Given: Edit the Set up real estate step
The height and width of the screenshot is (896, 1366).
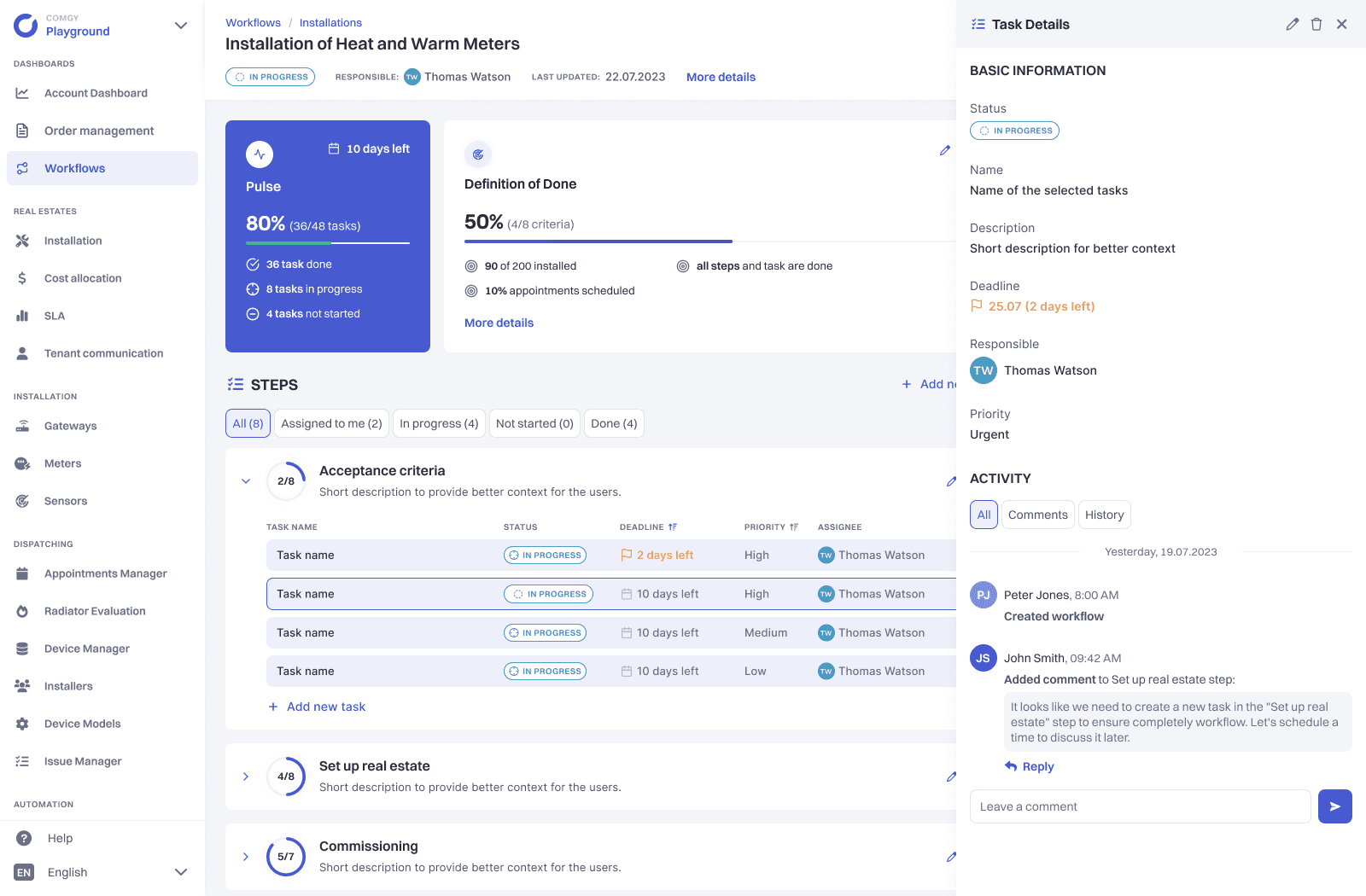Looking at the screenshot, I should point(951,777).
